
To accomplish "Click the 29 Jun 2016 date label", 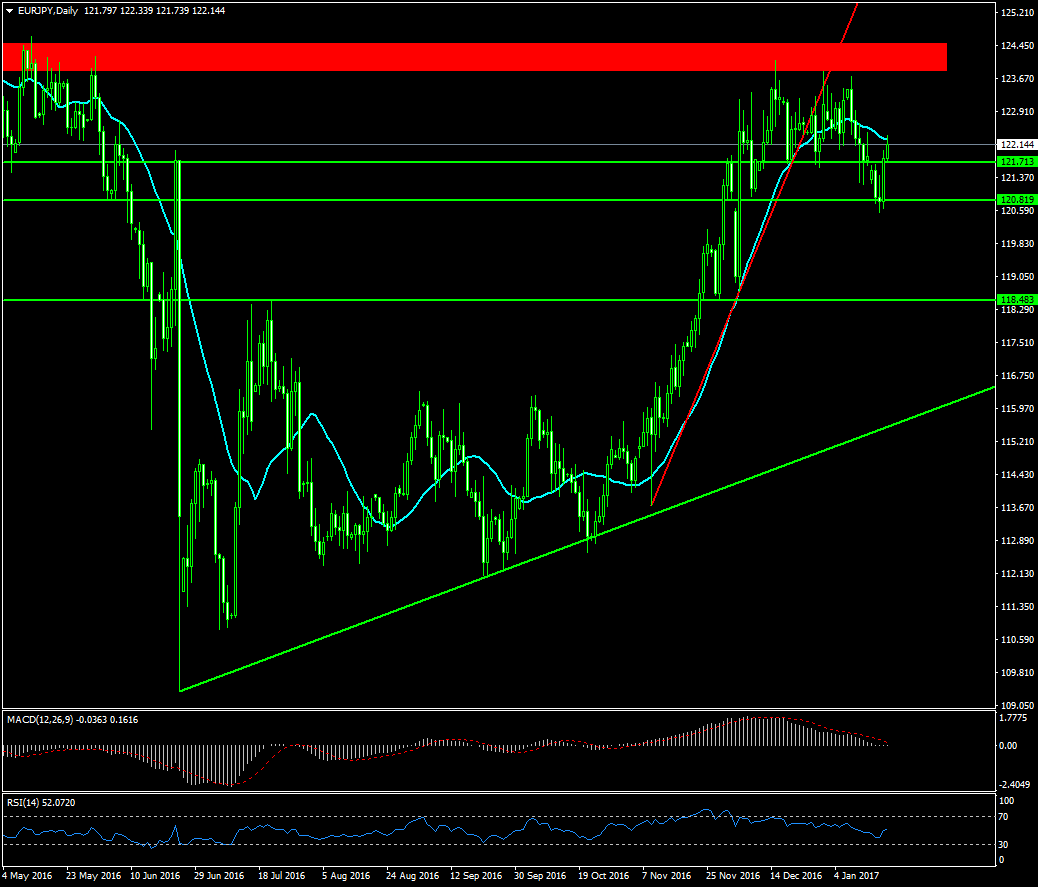I will pyautogui.click(x=221, y=876).
